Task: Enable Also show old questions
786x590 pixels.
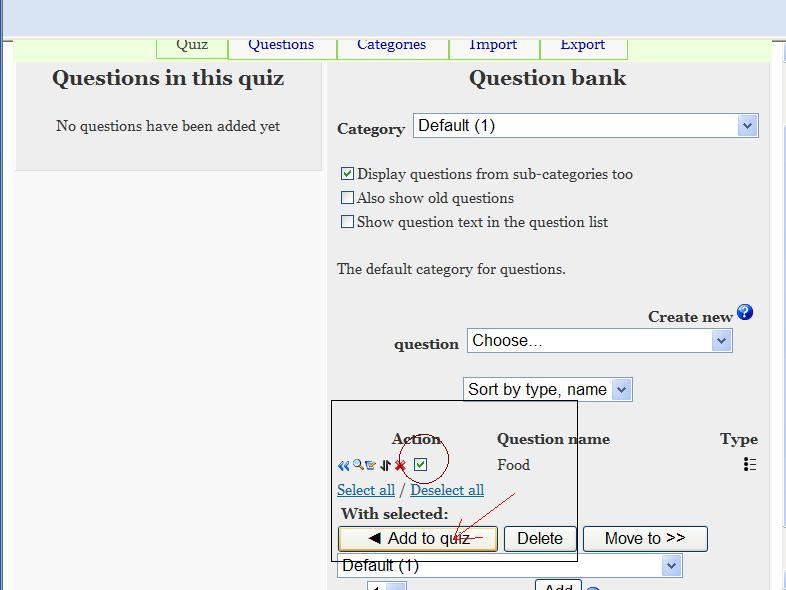Action: [x=348, y=198]
